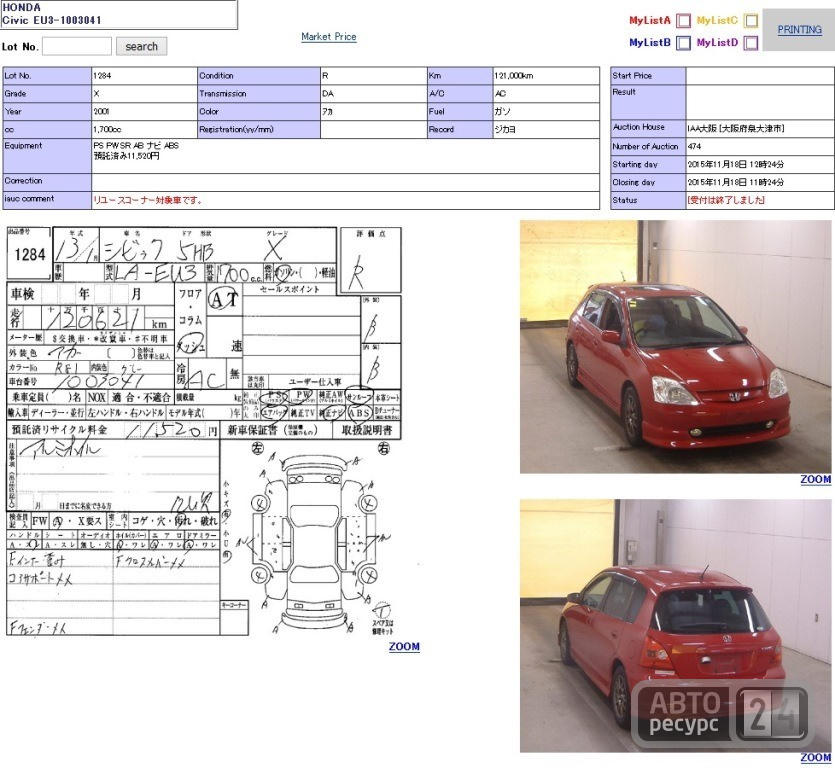
Task: Click the Start Price label cell
Action: 648,76
